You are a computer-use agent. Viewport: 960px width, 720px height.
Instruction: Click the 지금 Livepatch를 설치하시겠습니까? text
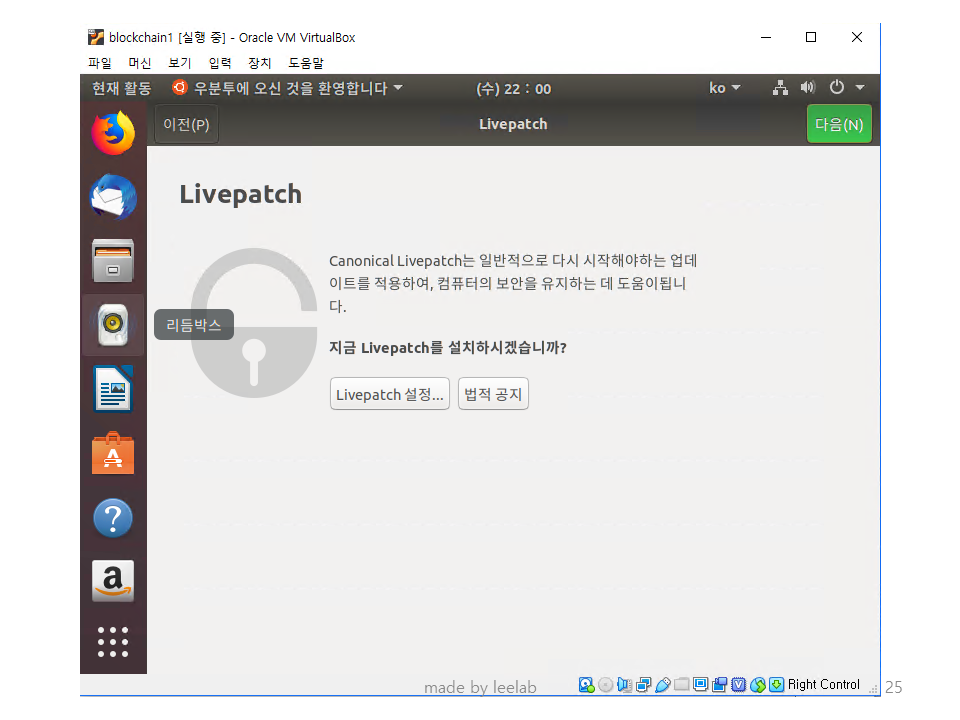point(448,348)
